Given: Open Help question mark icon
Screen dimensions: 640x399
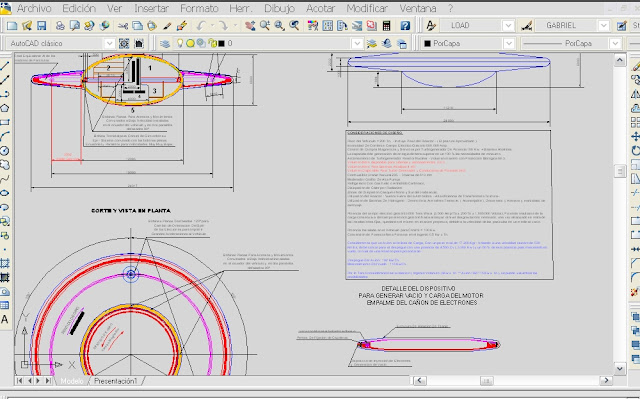Looking at the screenshot, I should 405,26.
